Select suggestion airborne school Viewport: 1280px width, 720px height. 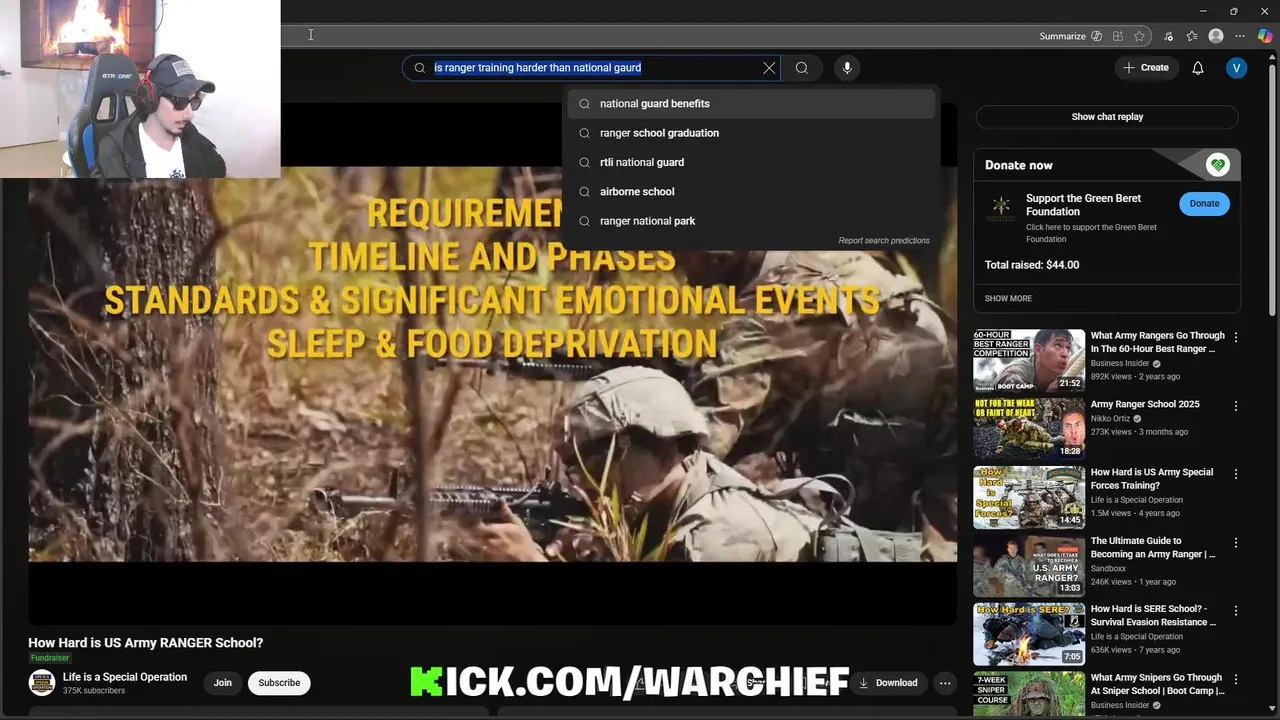(751, 191)
